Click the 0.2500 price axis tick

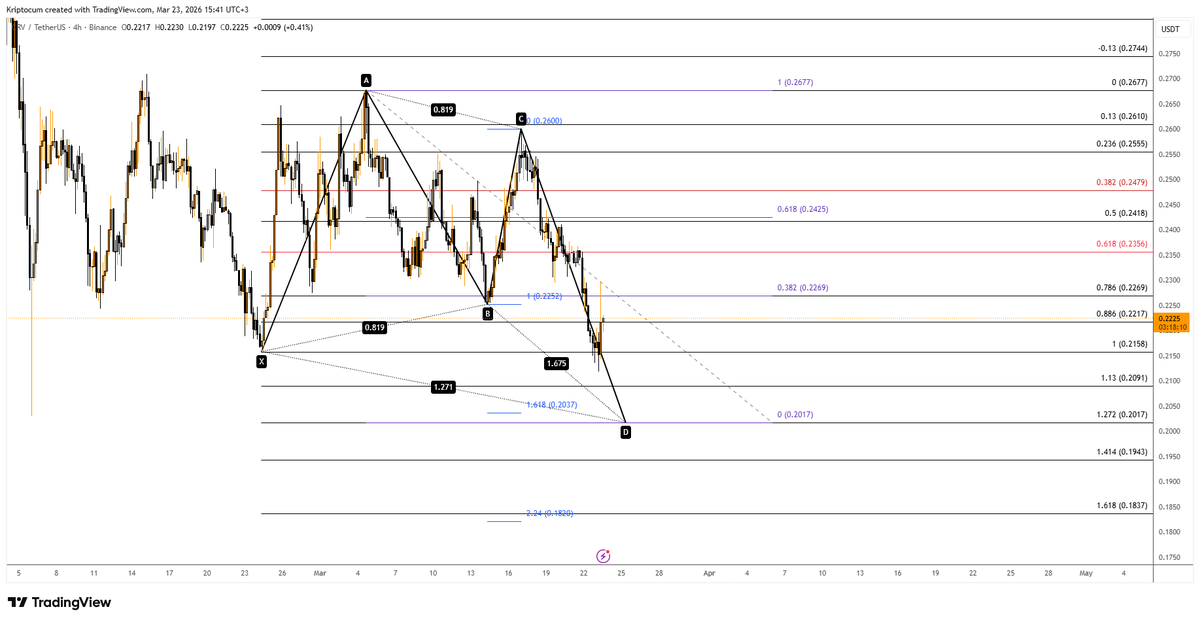(x=1172, y=180)
